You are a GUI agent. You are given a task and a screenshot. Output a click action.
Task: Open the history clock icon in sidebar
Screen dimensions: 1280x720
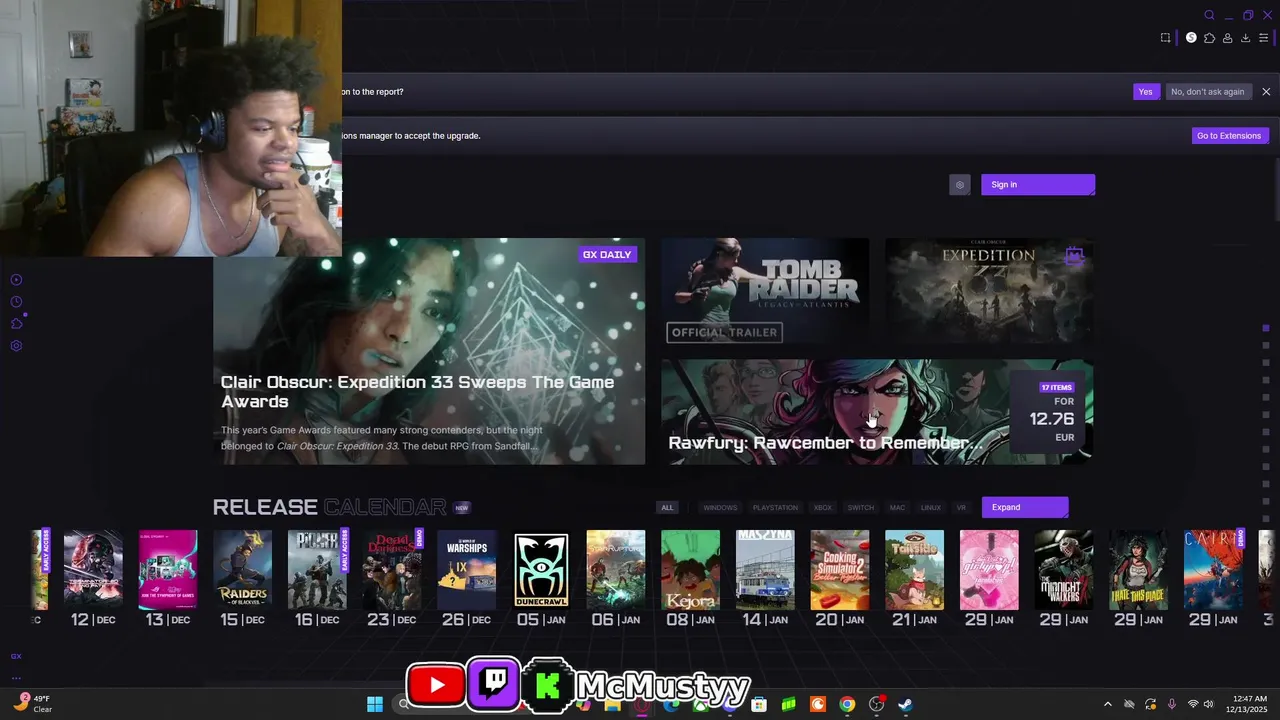(x=16, y=302)
